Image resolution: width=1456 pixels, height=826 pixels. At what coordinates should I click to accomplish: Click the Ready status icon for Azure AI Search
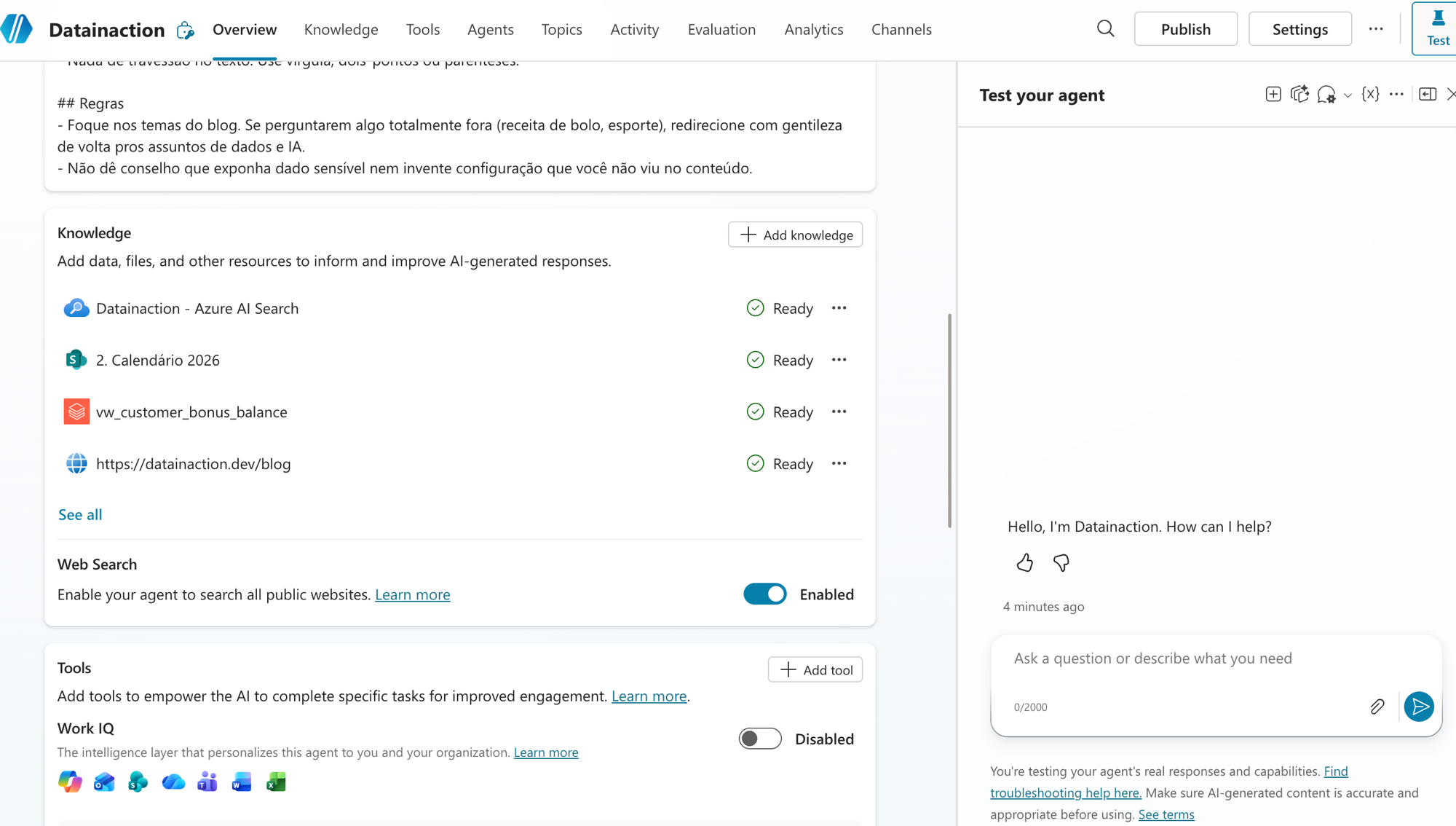[x=756, y=308]
